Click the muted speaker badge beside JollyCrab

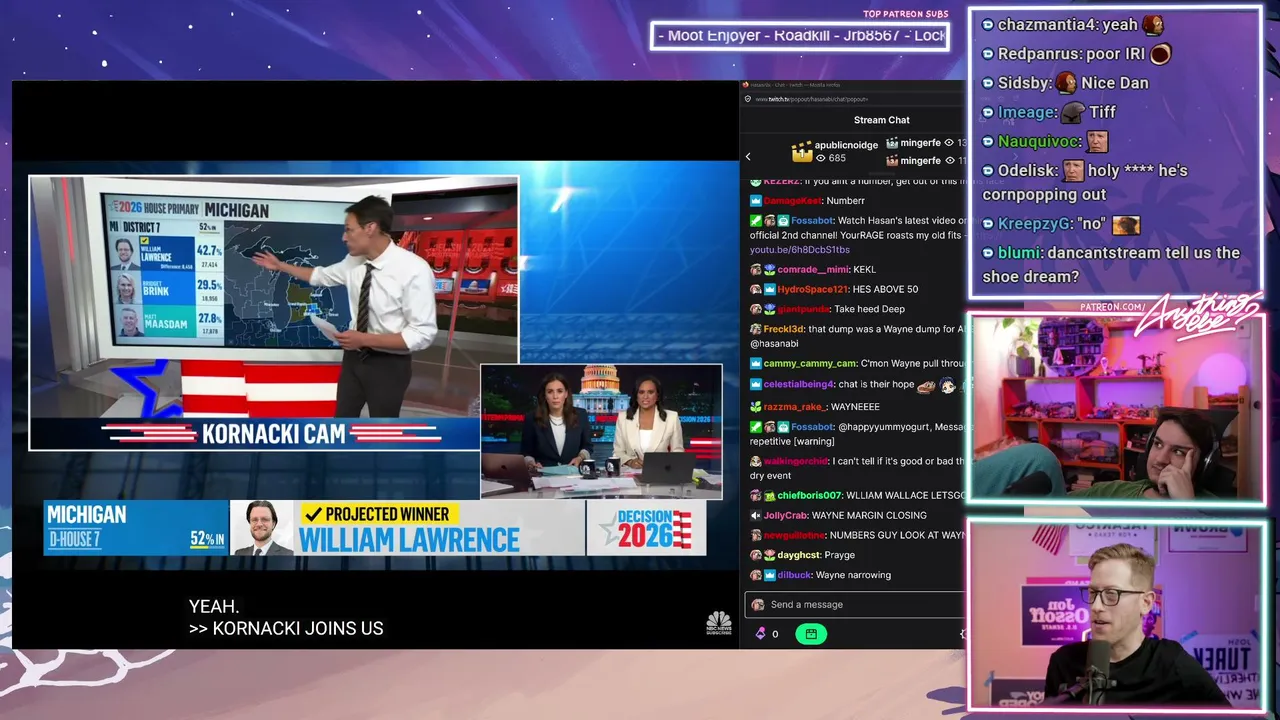click(x=756, y=515)
